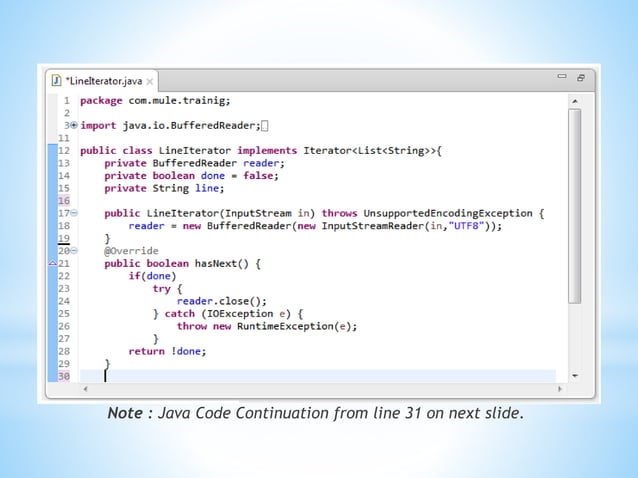Screen dimensions: 638x478
Task: Click 'false;' on line 14
Action: pos(261,176)
